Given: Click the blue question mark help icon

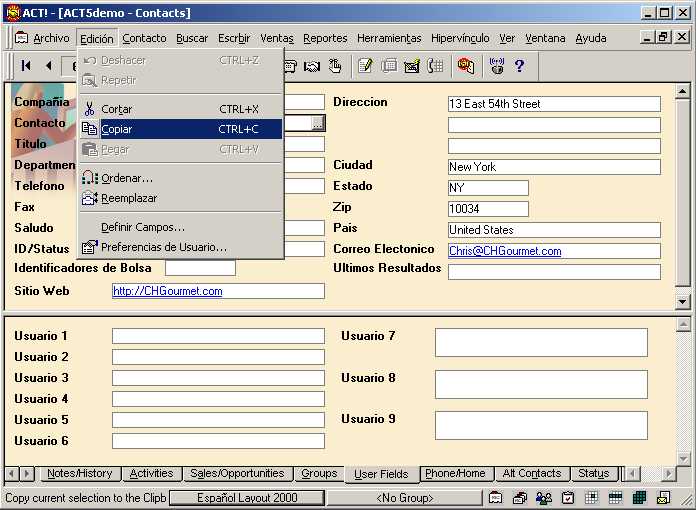Looking at the screenshot, I should click(519, 66).
